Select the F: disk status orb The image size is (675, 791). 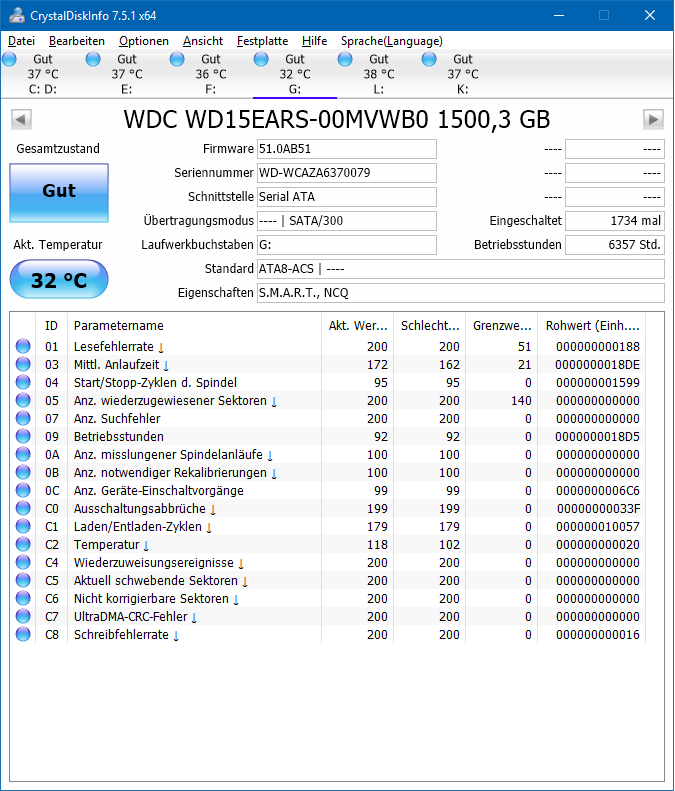(x=177, y=59)
